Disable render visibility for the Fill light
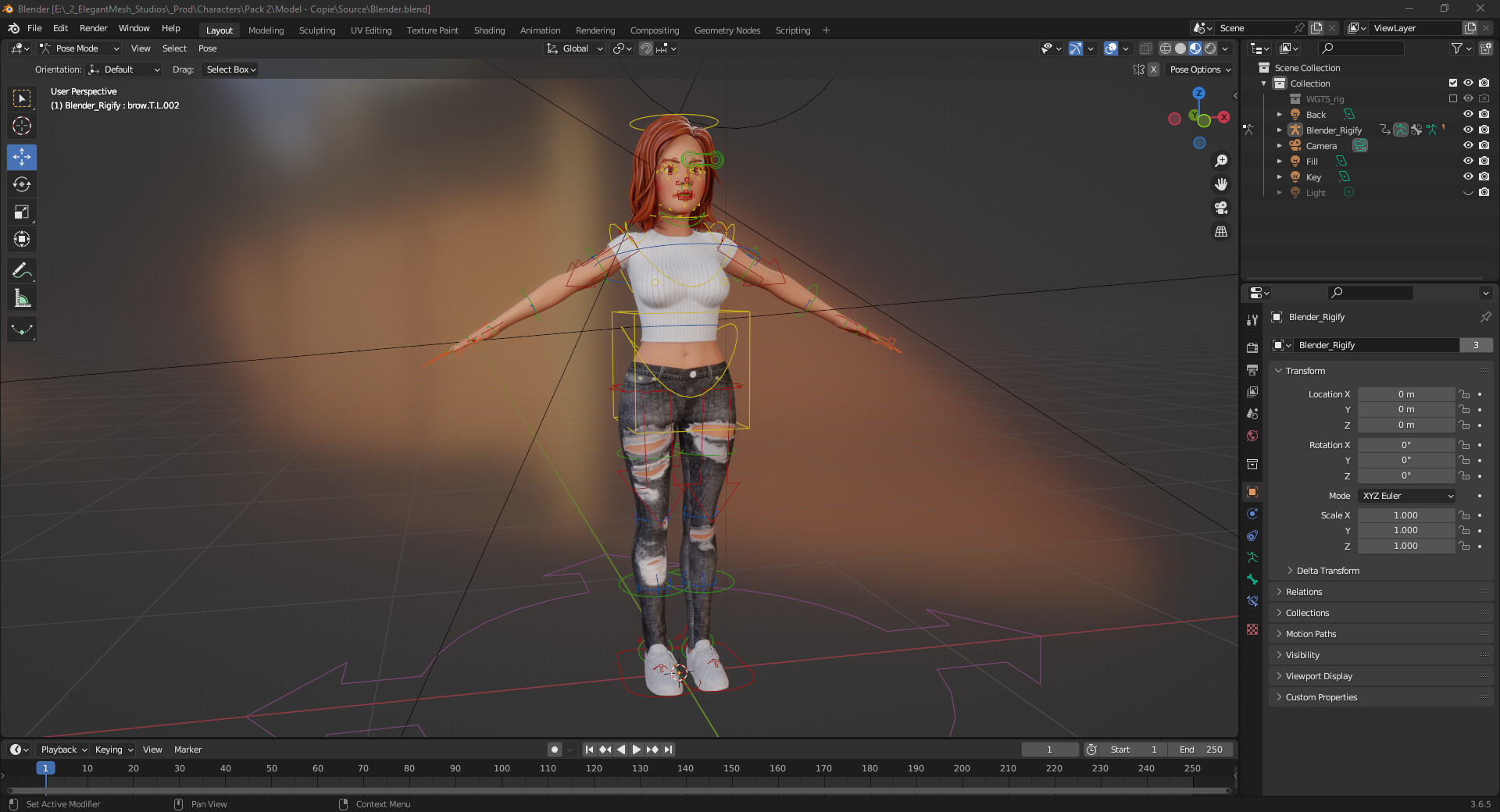Image resolution: width=1500 pixels, height=812 pixels. 1484,161
